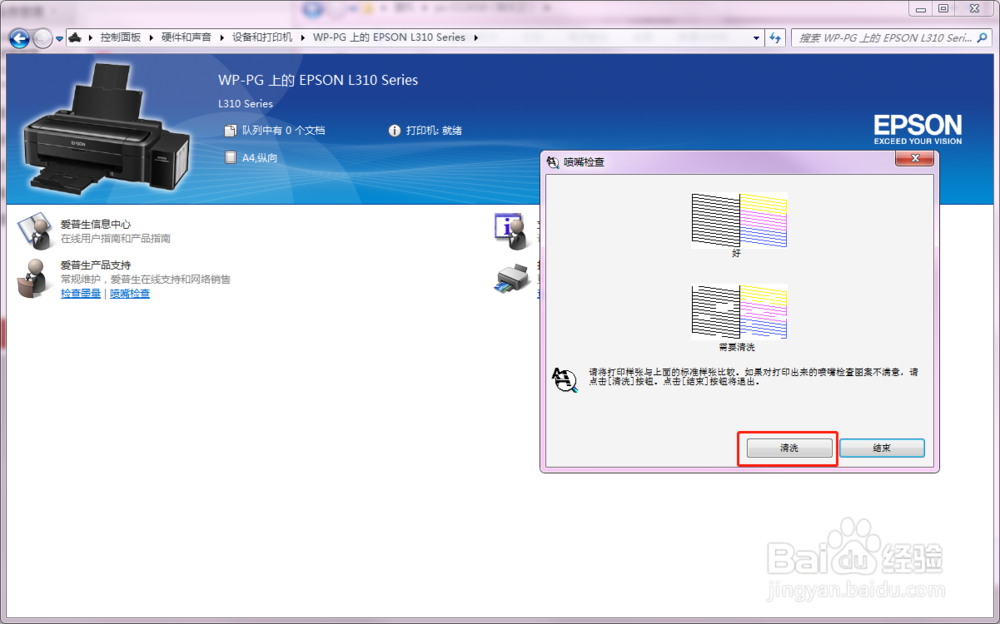Click the info person icon left of the dialog
Image resolution: width=1000 pixels, height=624 pixels.
pyautogui.click(x=511, y=230)
